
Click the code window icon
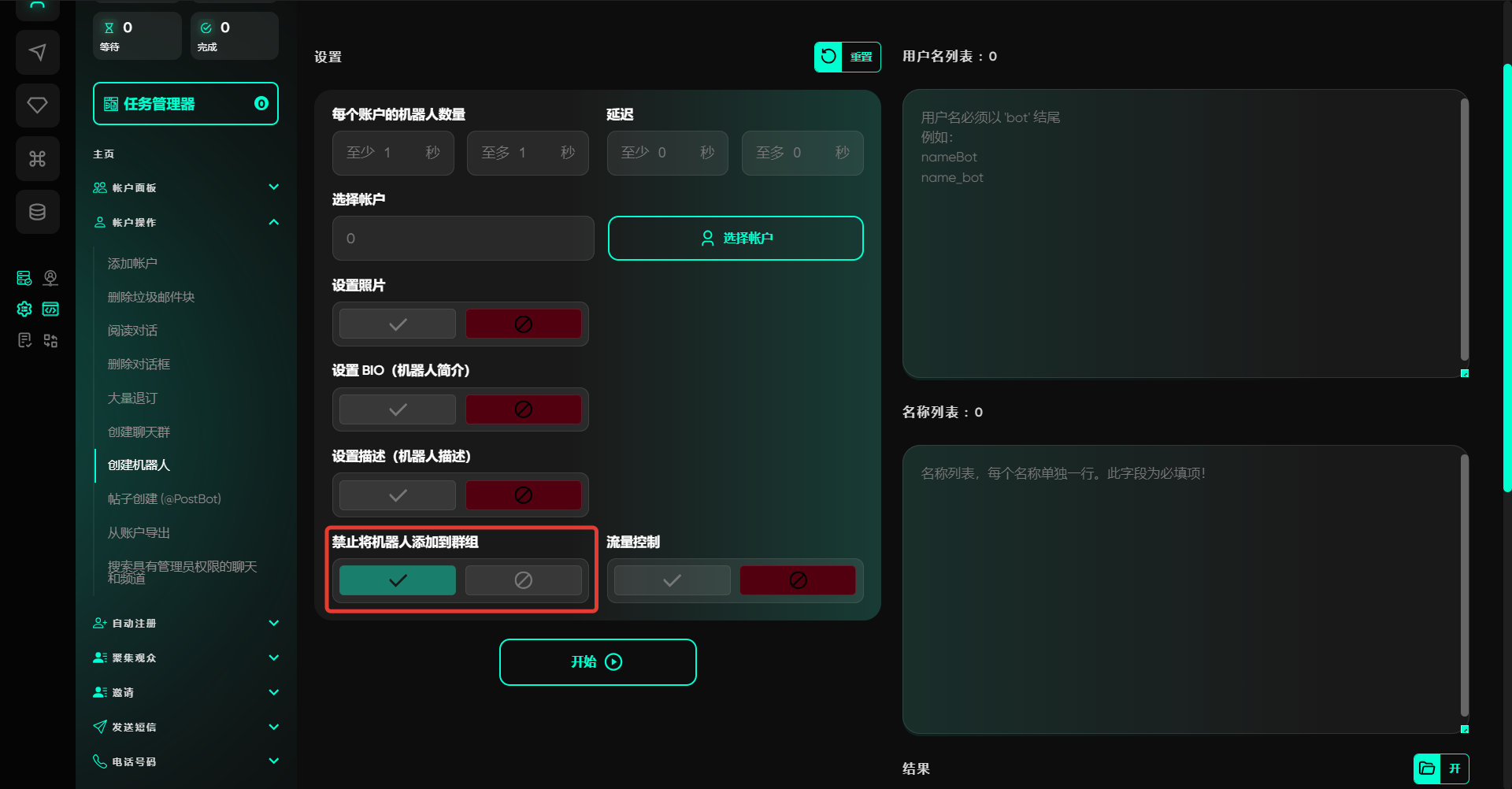point(50,309)
